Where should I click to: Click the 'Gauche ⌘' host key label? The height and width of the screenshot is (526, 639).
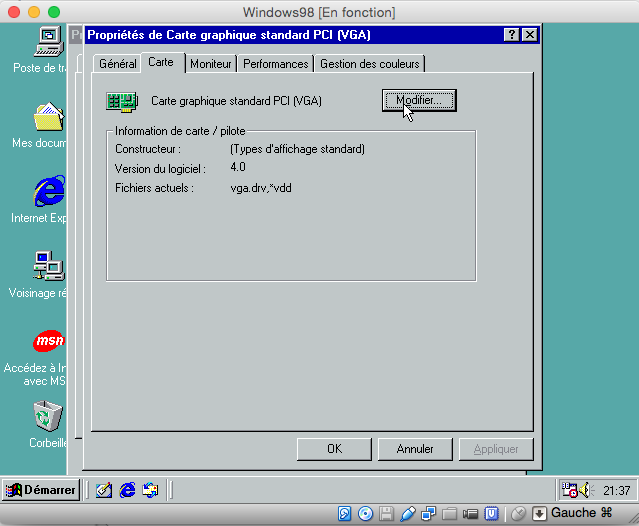point(582,513)
